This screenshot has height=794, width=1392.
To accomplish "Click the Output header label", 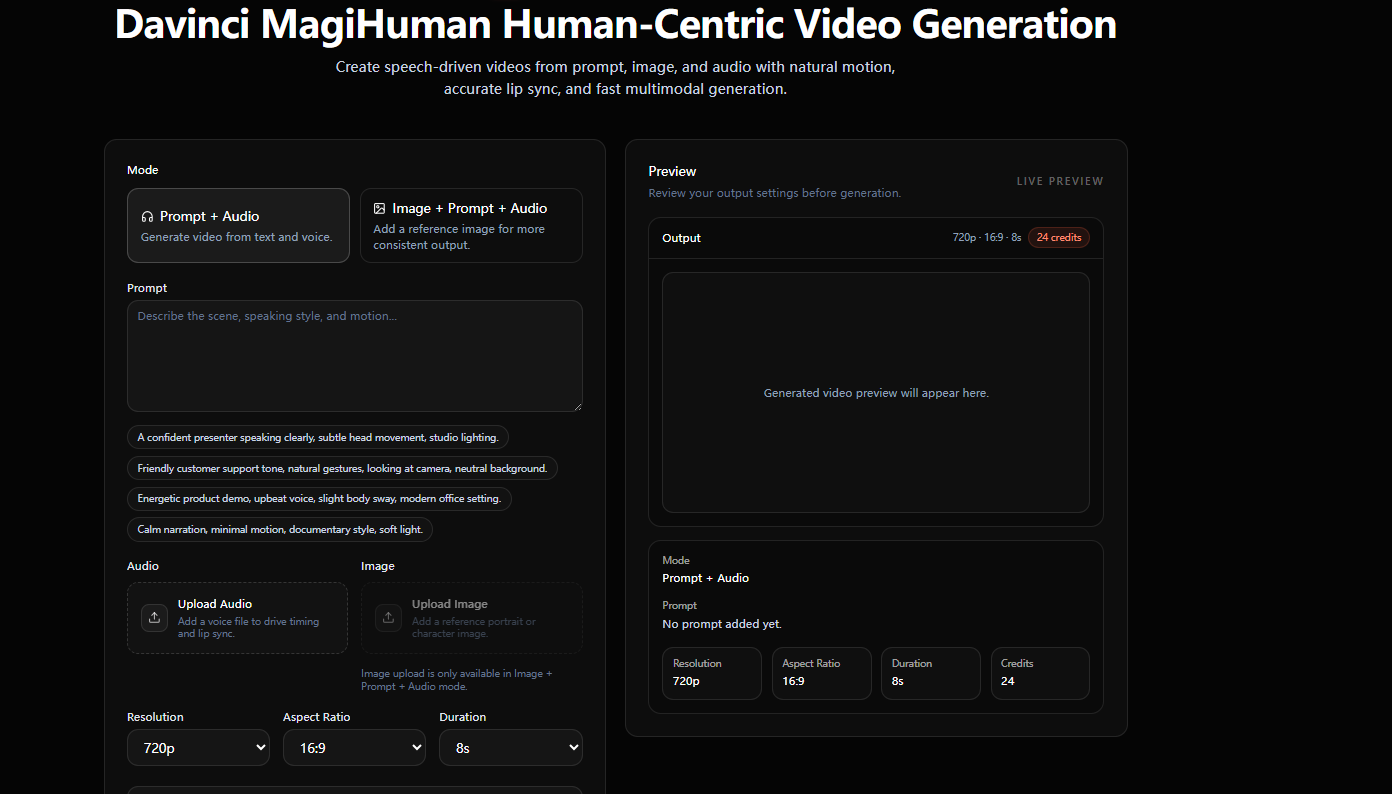I will (681, 238).
